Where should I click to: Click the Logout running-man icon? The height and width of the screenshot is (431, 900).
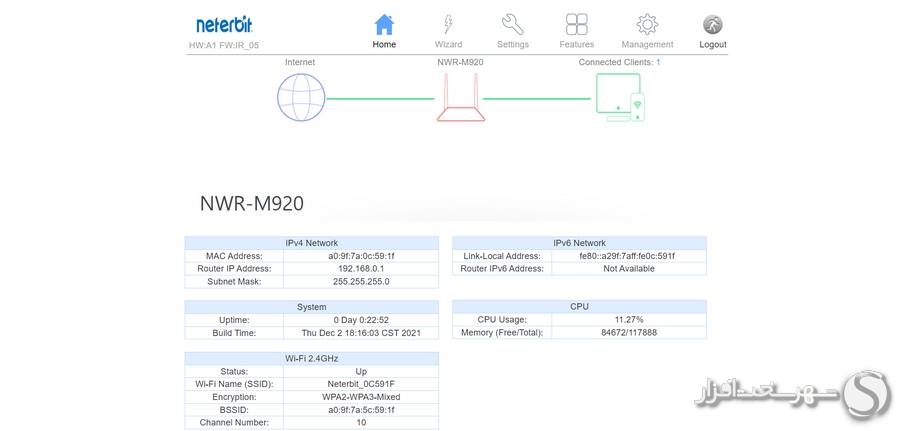click(x=712, y=25)
